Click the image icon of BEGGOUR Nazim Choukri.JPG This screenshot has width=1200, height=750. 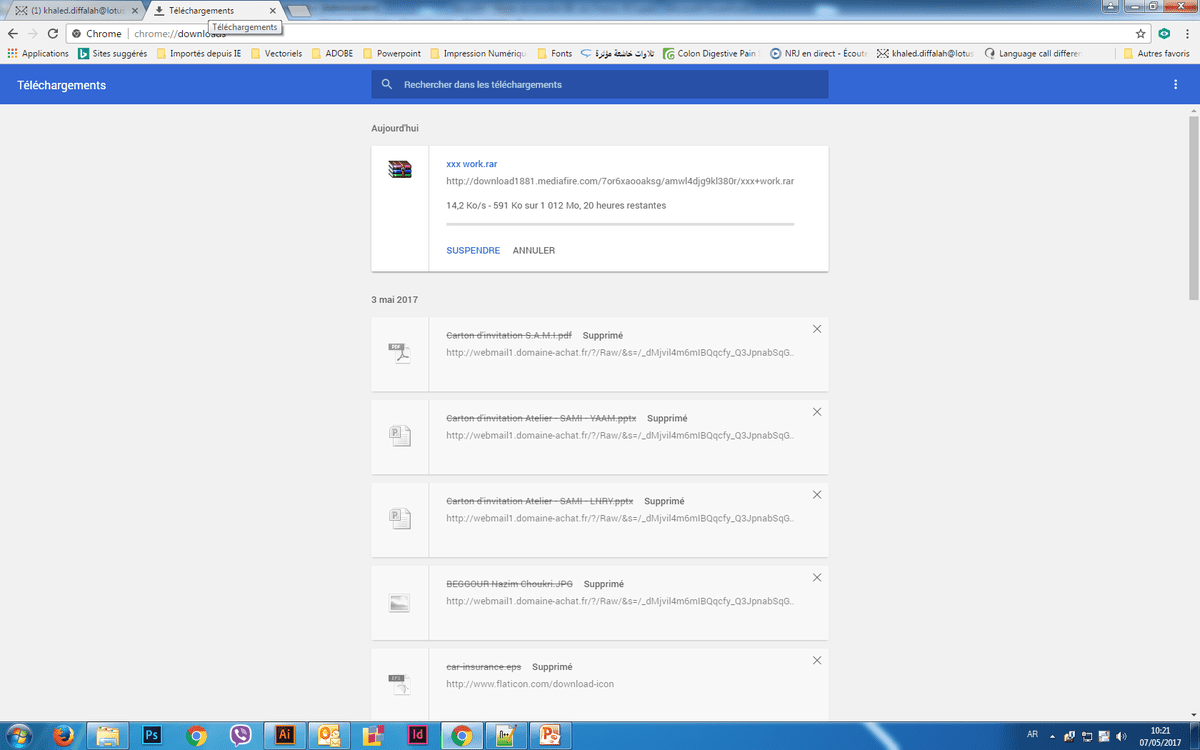click(x=400, y=603)
